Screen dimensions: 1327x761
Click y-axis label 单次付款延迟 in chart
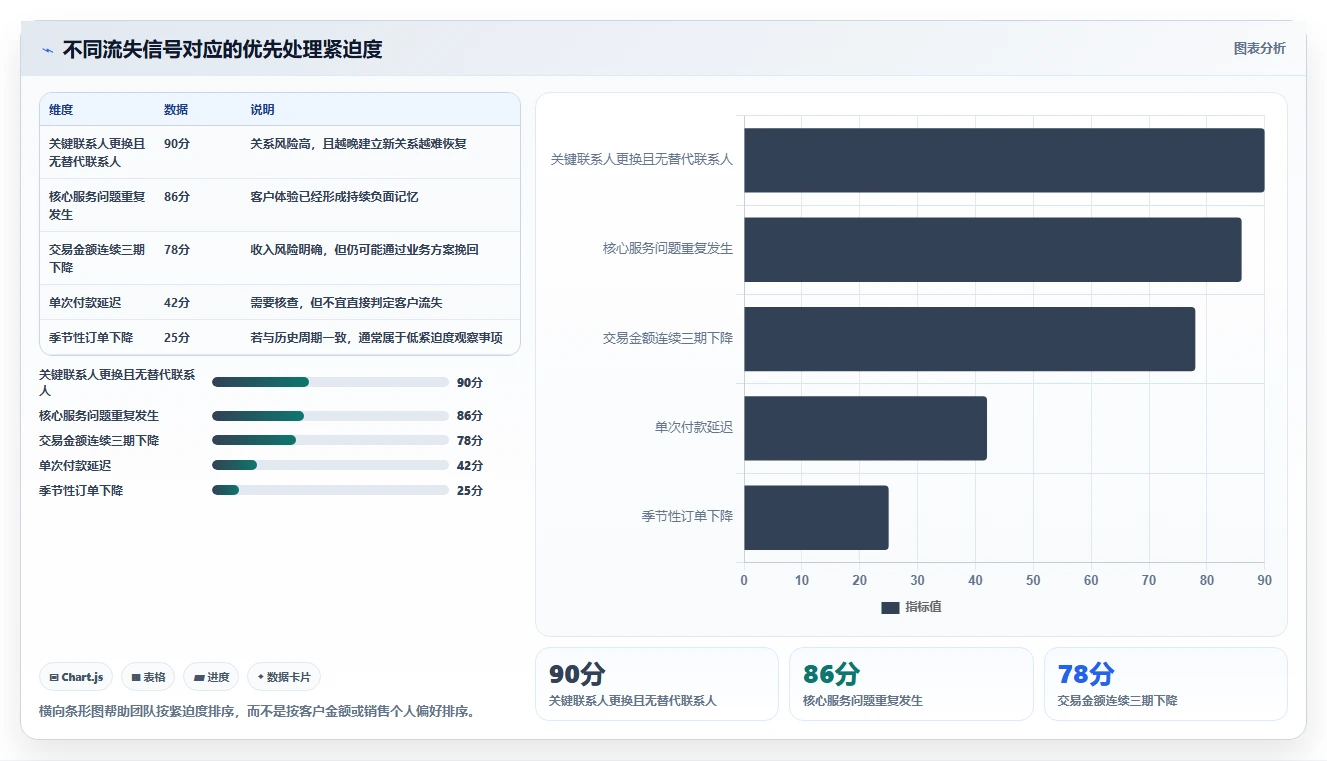point(694,427)
